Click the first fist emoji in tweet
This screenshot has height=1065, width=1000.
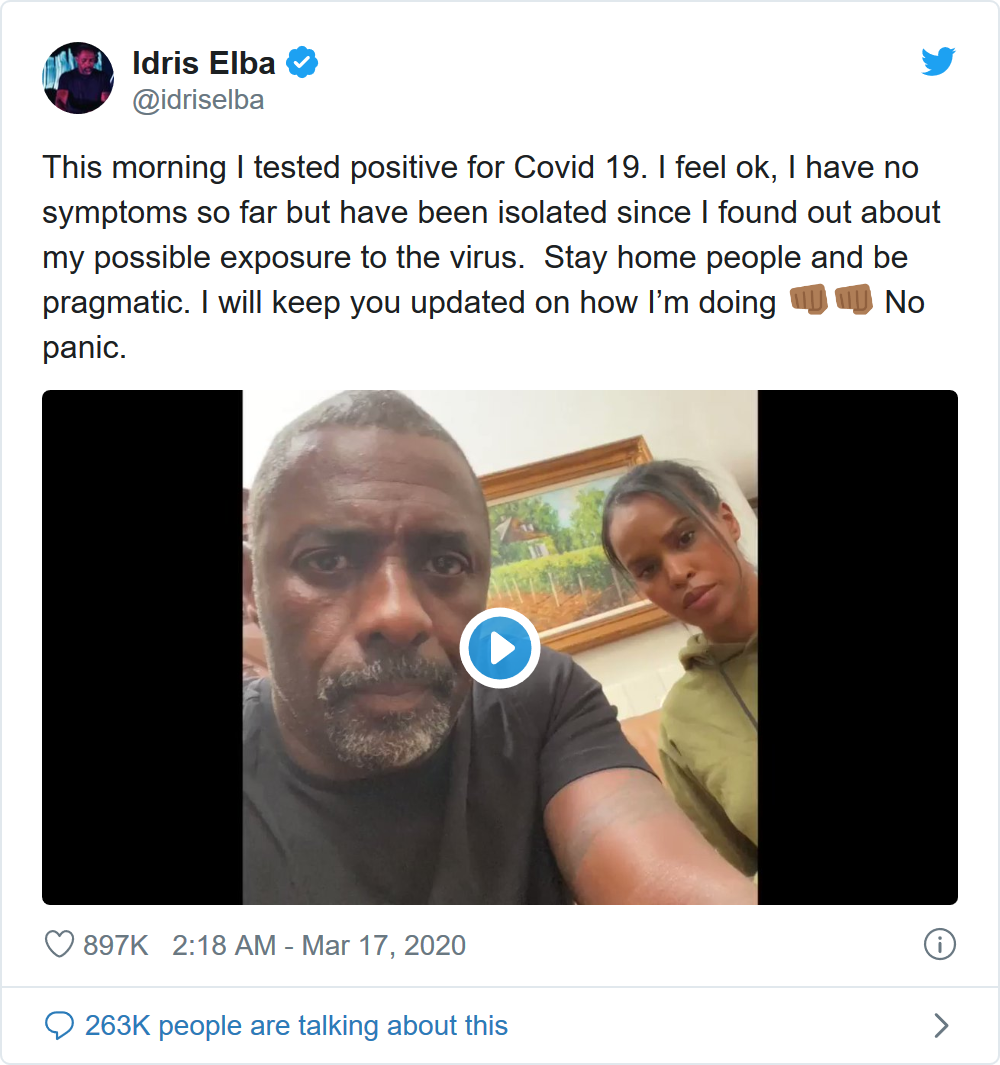click(809, 301)
